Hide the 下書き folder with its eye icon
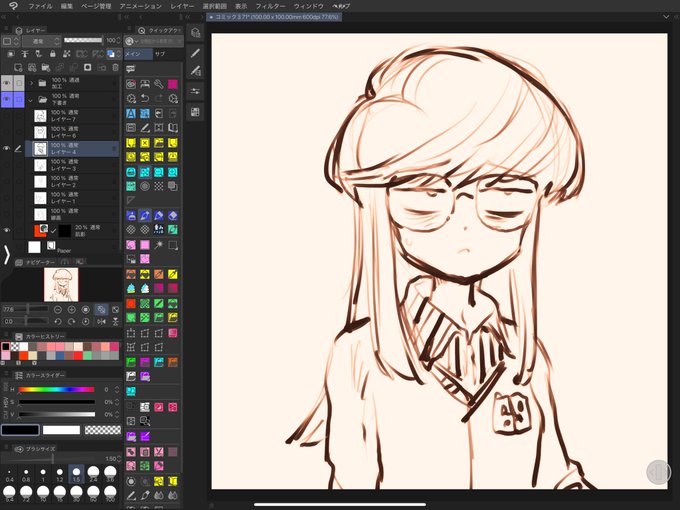The height and width of the screenshot is (510, 680). [7, 99]
